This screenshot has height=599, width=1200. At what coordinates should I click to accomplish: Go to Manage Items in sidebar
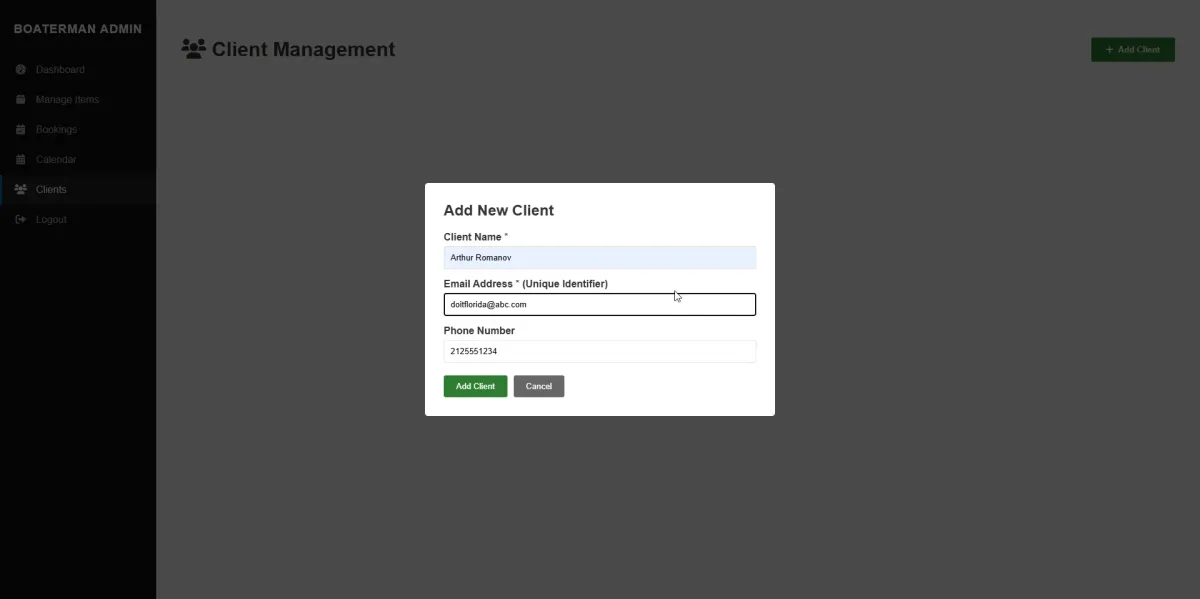click(67, 100)
